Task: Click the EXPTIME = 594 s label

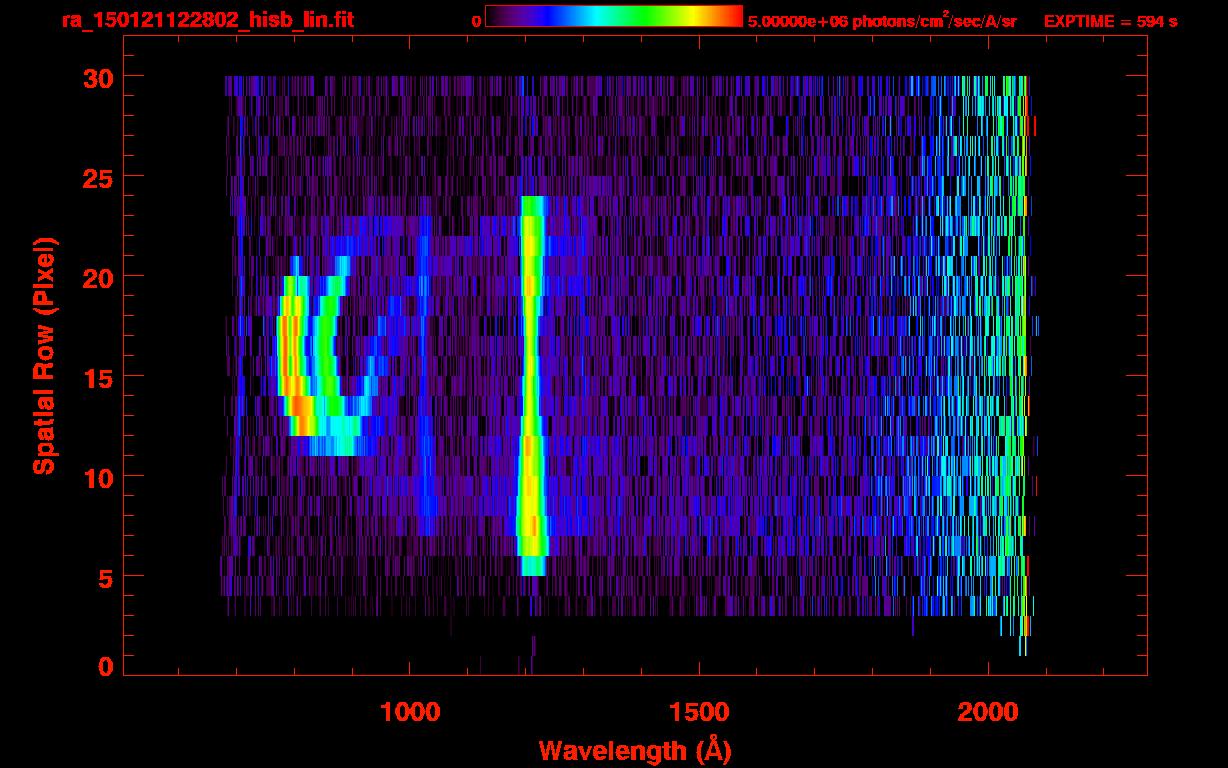Action: coord(1110,21)
